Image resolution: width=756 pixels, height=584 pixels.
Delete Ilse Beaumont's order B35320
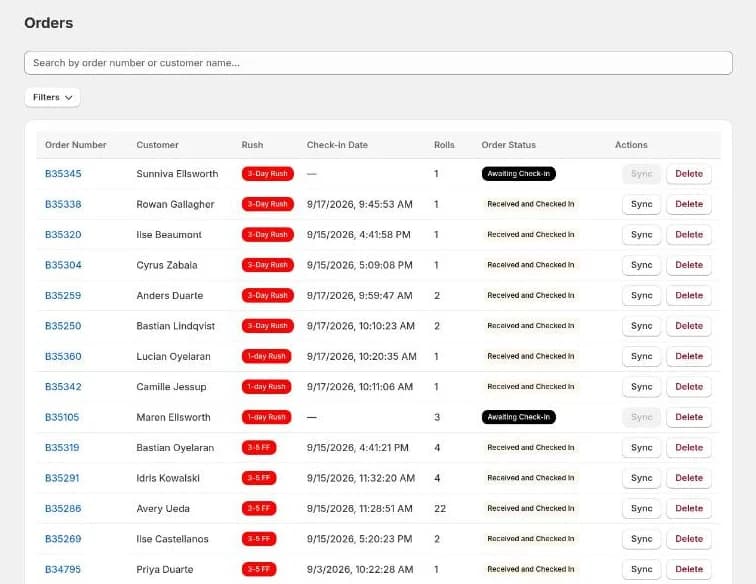tap(689, 234)
